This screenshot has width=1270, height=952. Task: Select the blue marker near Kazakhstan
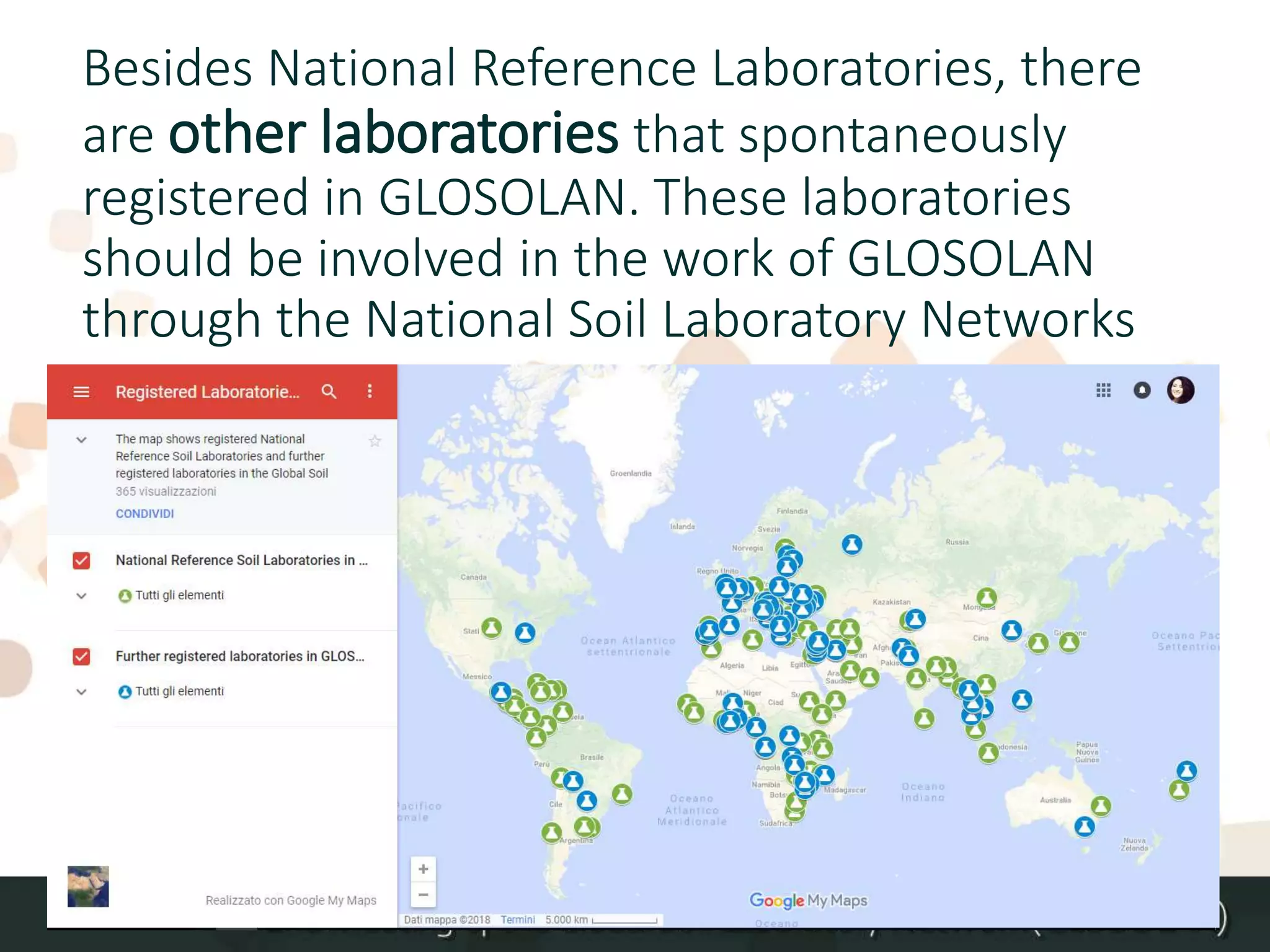915,619
